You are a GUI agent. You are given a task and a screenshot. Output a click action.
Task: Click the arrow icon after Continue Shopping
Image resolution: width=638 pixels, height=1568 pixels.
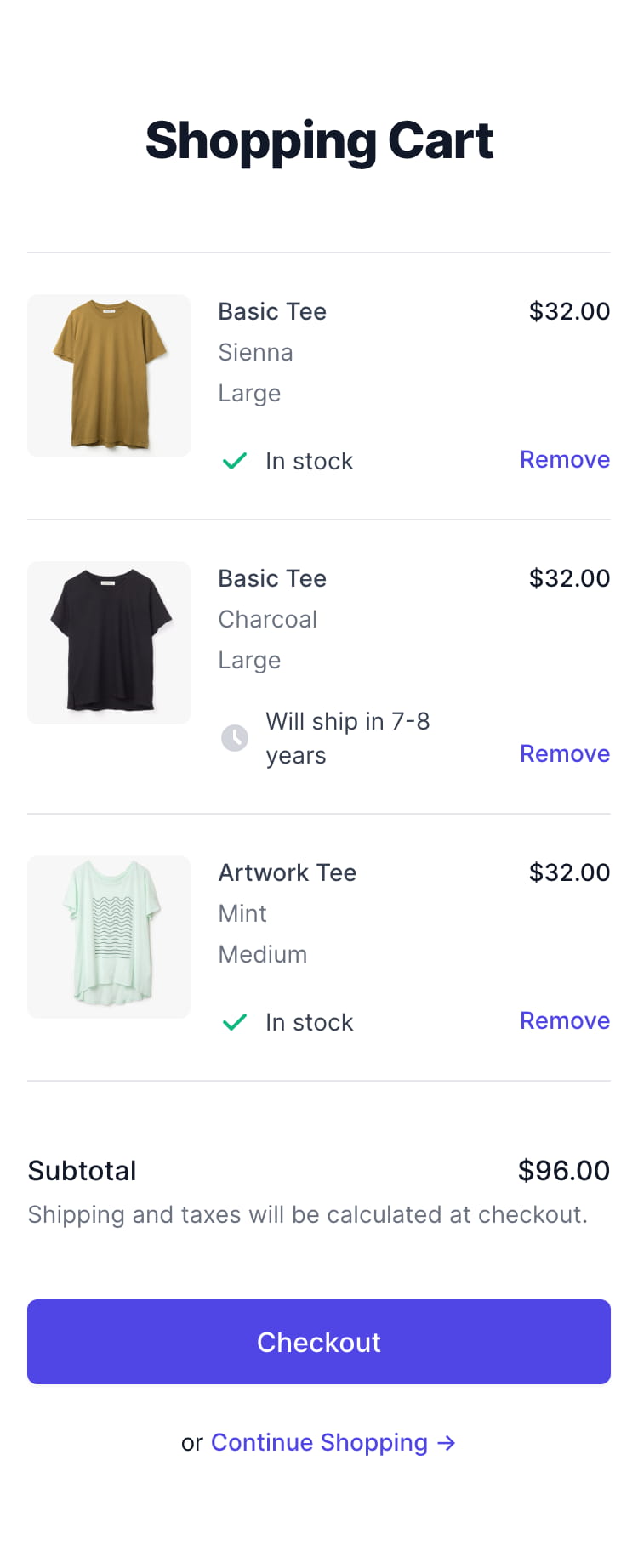click(x=447, y=1442)
